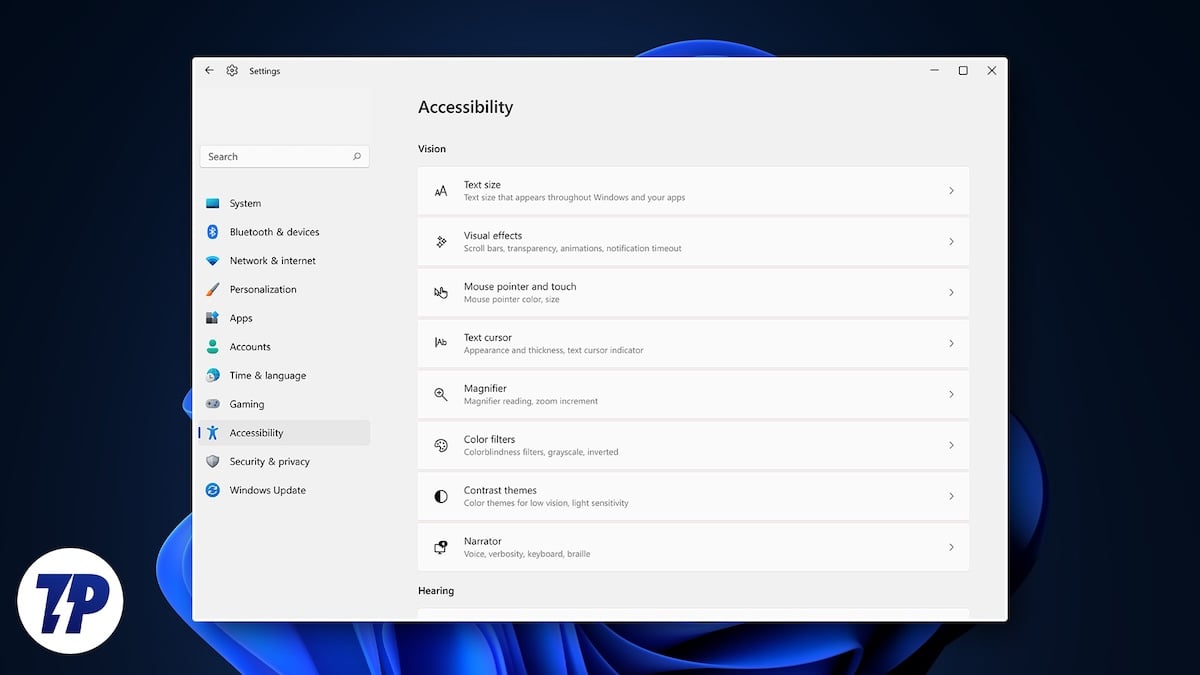Click the Bluetooth & devices icon in sidebar
The image size is (1200, 675).
point(216,231)
